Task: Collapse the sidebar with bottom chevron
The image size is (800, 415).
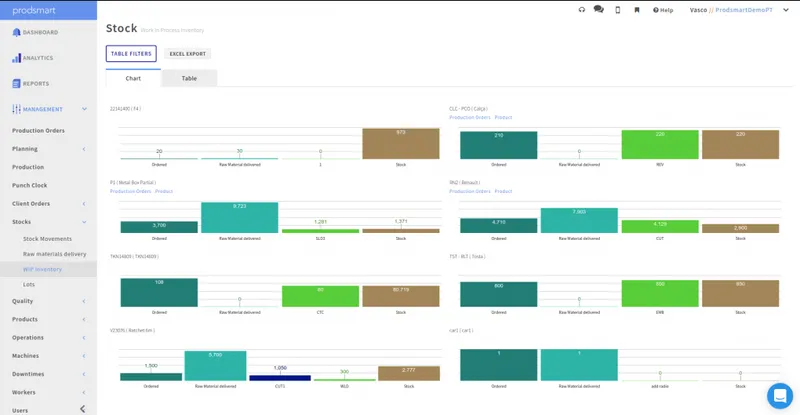Action: [x=83, y=409]
